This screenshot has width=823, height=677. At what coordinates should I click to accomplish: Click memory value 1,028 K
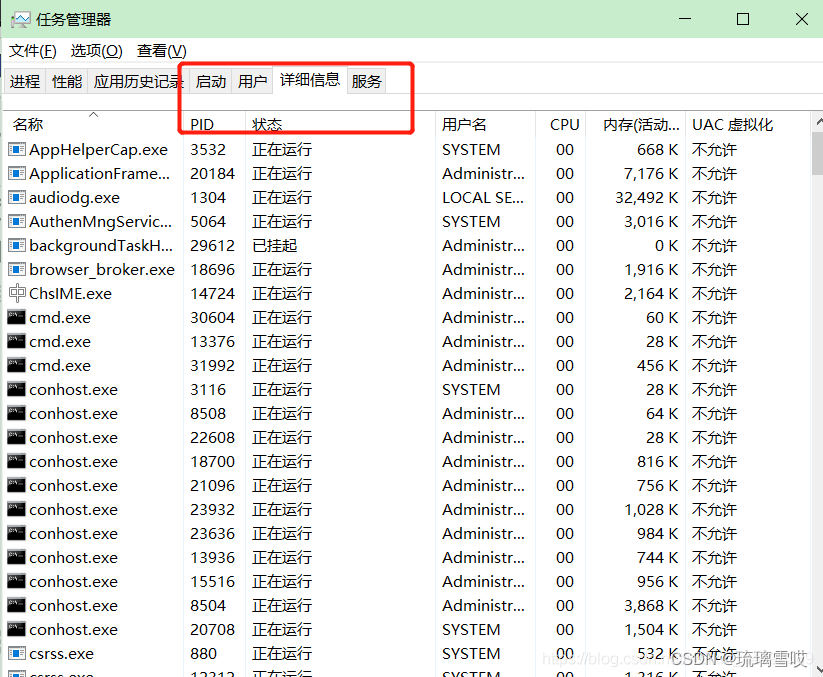[x=651, y=510]
